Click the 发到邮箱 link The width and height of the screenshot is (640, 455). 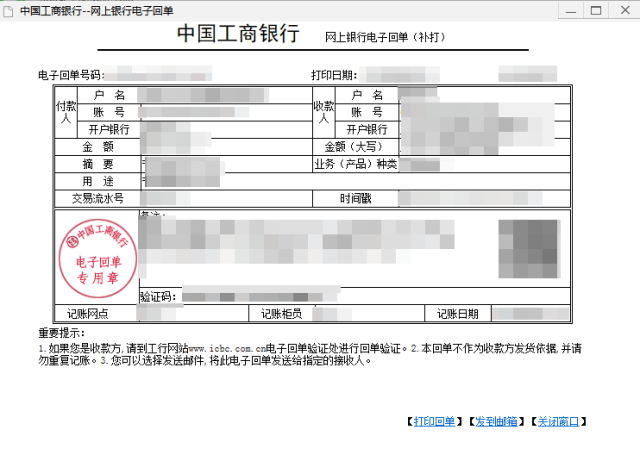click(496, 421)
